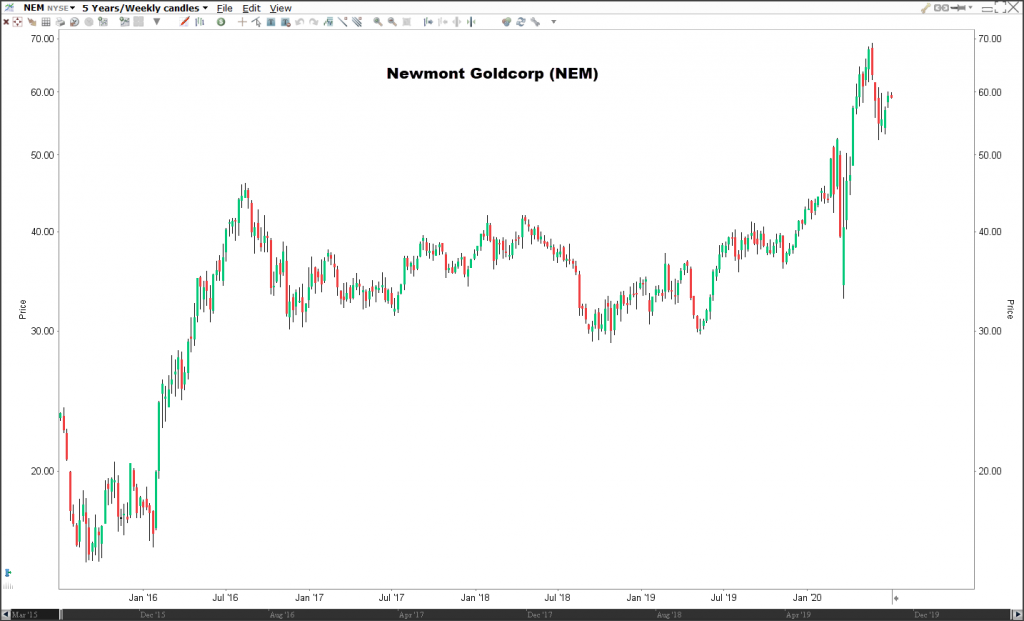Open the View menu
The height and width of the screenshot is (621, 1024).
click(280, 8)
